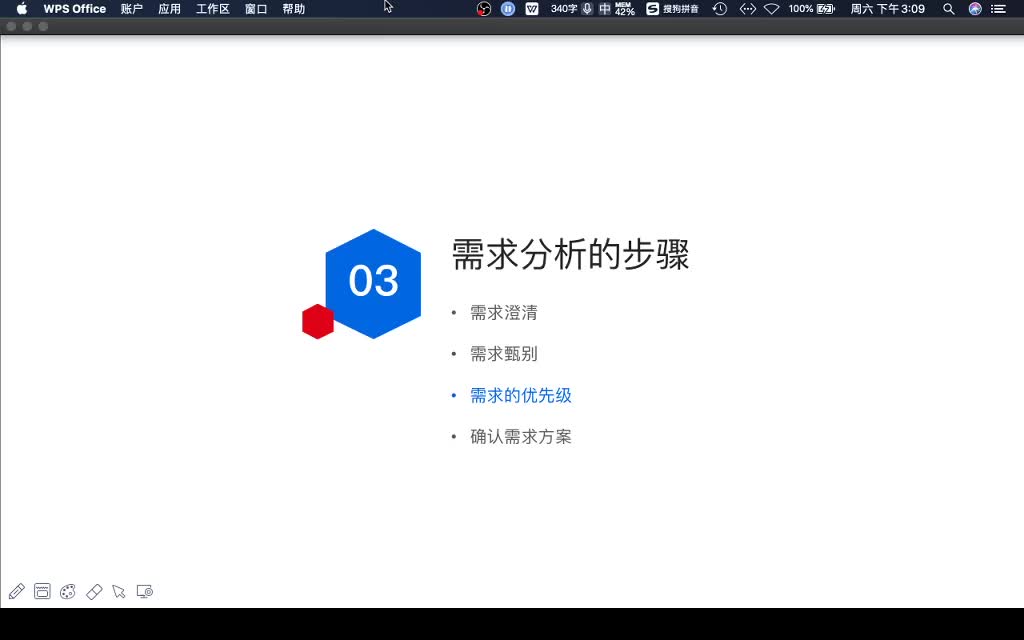Open the ink color palette

click(x=68, y=592)
